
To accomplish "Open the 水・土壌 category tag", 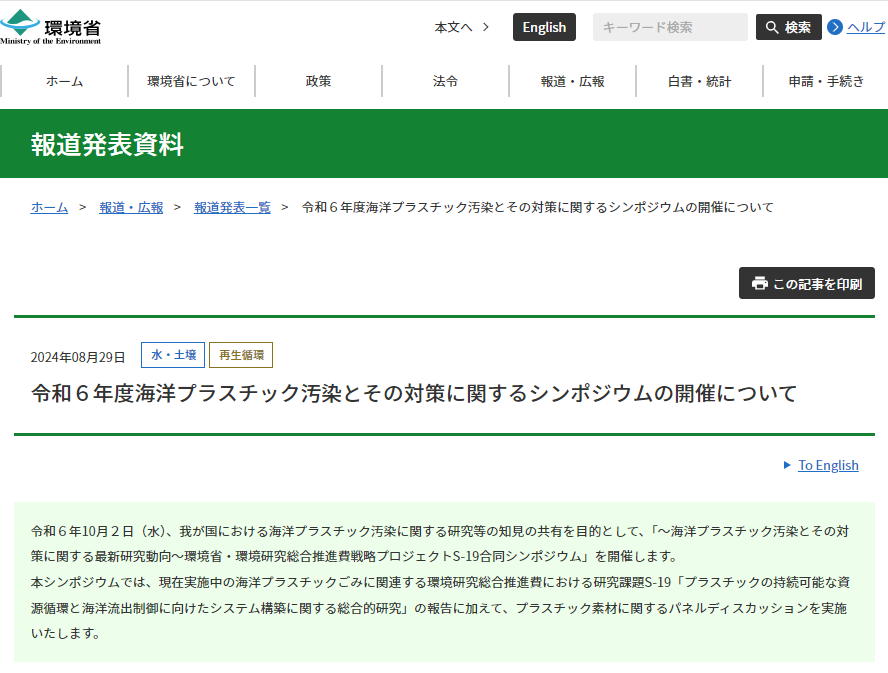I will (173, 355).
